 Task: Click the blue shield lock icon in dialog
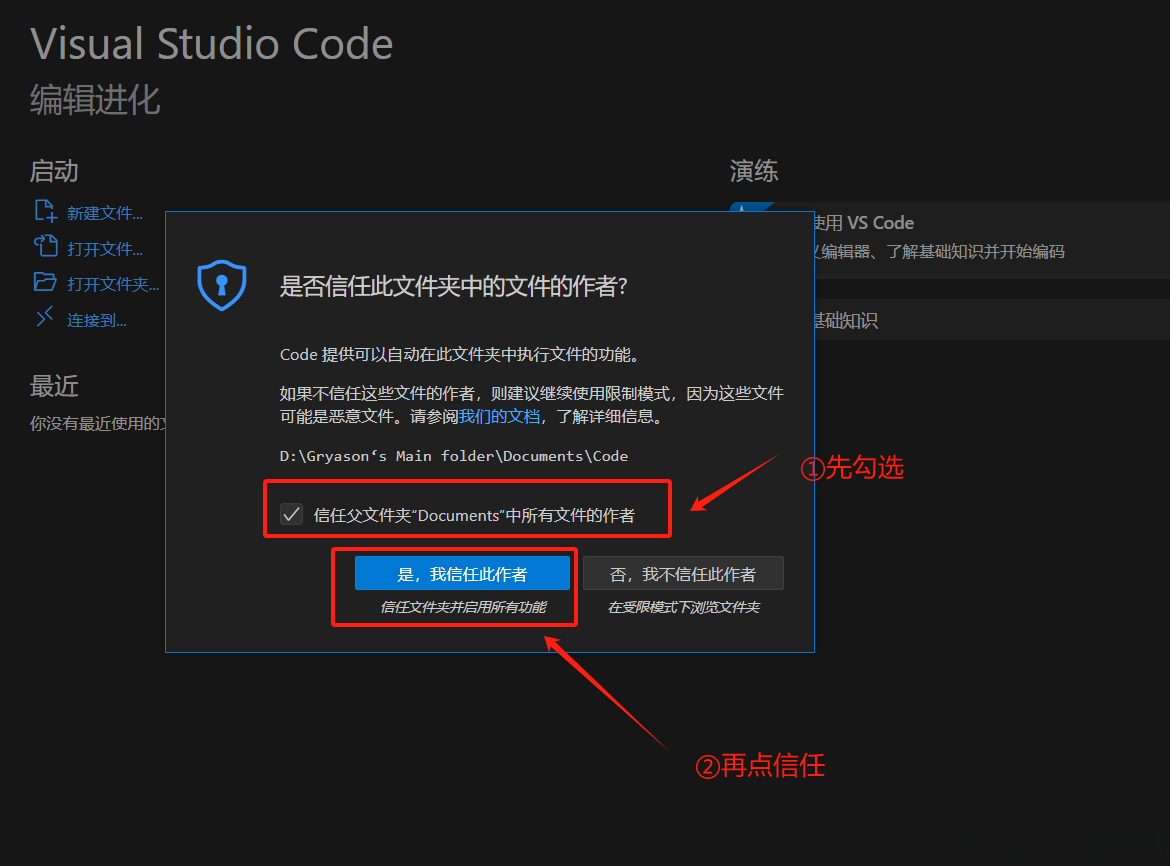click(x=222, y=285)
